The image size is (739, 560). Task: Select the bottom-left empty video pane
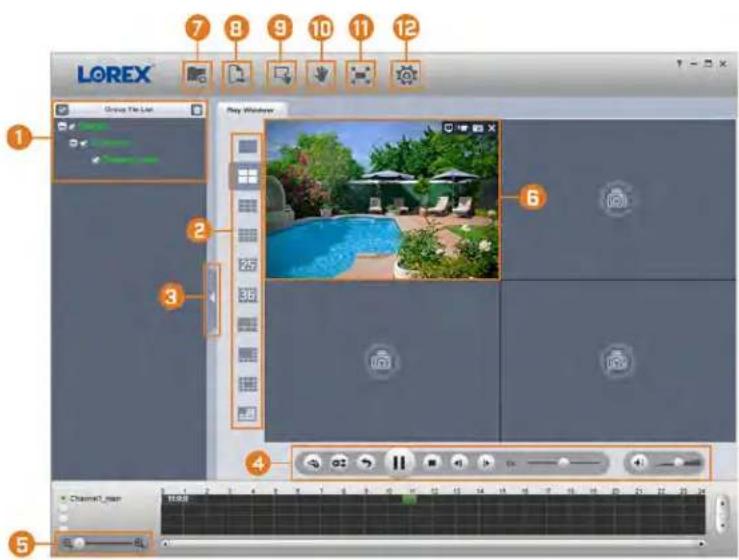click(382, 361)
